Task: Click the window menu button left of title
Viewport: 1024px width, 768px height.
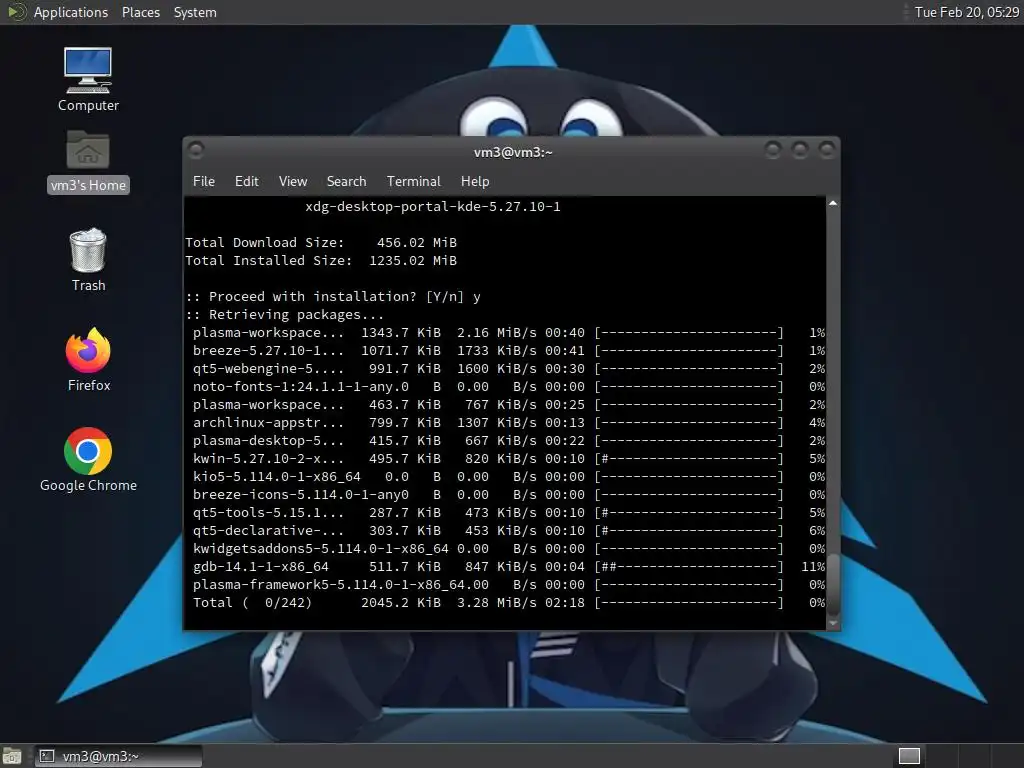Action: point(196,150)
